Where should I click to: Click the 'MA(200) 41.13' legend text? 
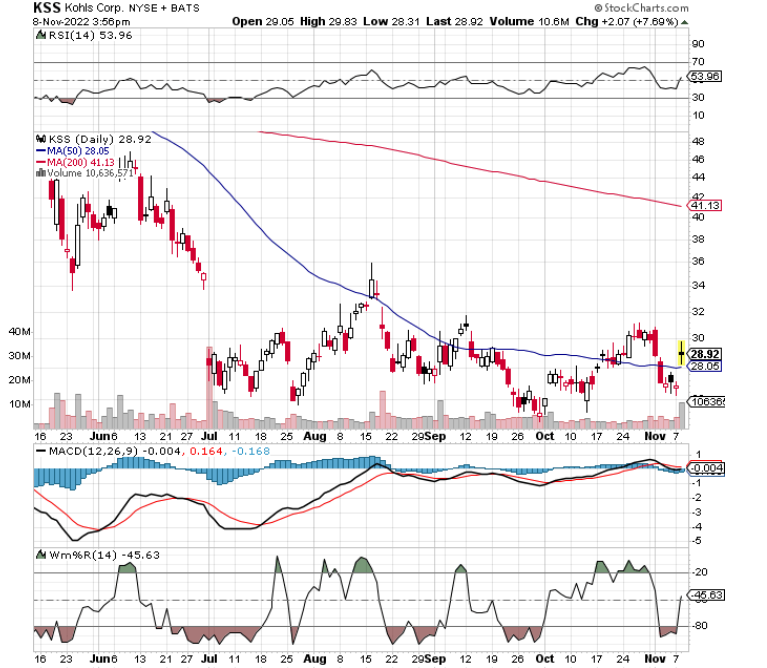pos(81,162)
